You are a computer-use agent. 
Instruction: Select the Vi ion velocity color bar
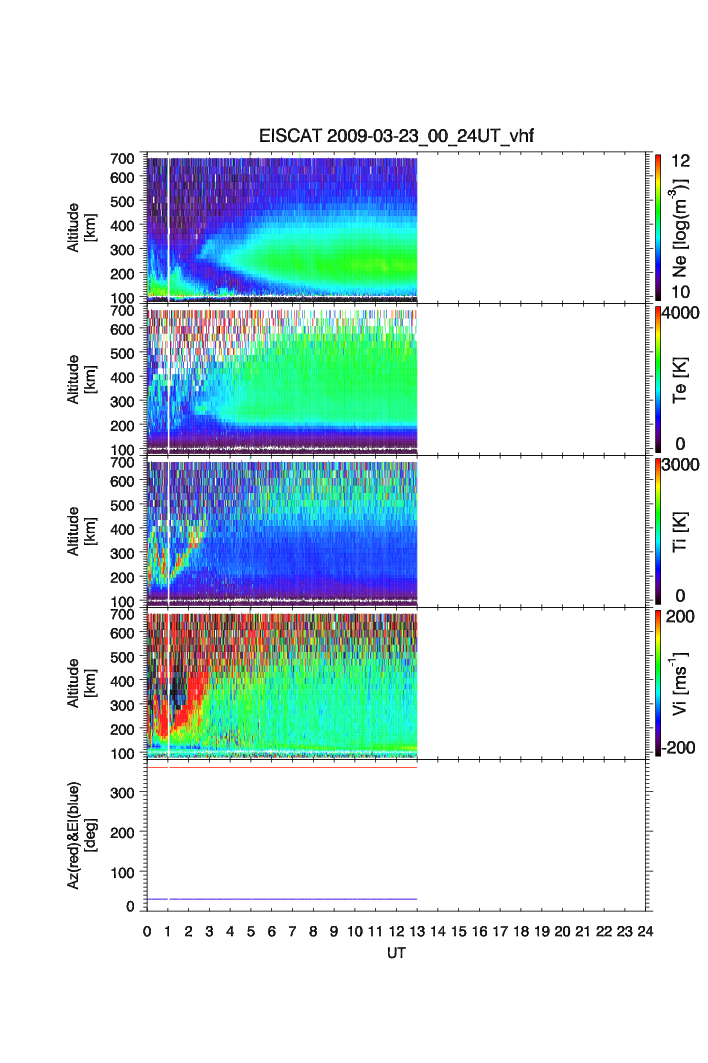pos(658,683)
